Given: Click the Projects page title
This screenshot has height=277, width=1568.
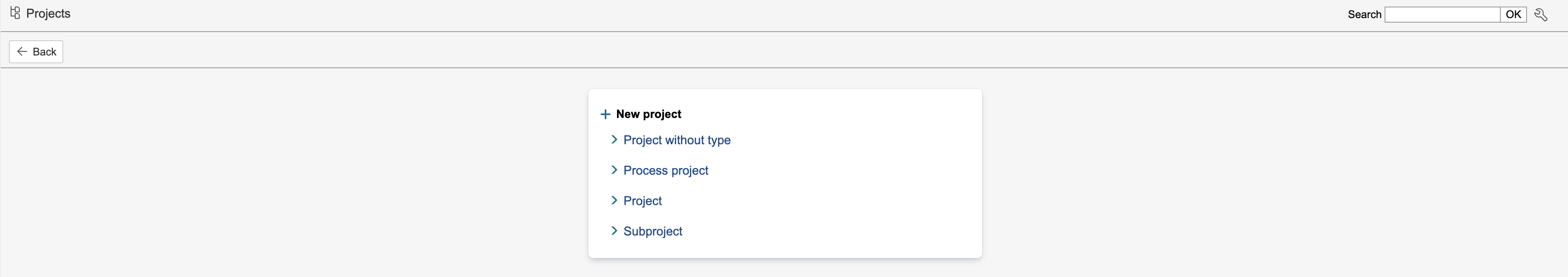Looking at the screenshot, I should (x=48, y=14).
